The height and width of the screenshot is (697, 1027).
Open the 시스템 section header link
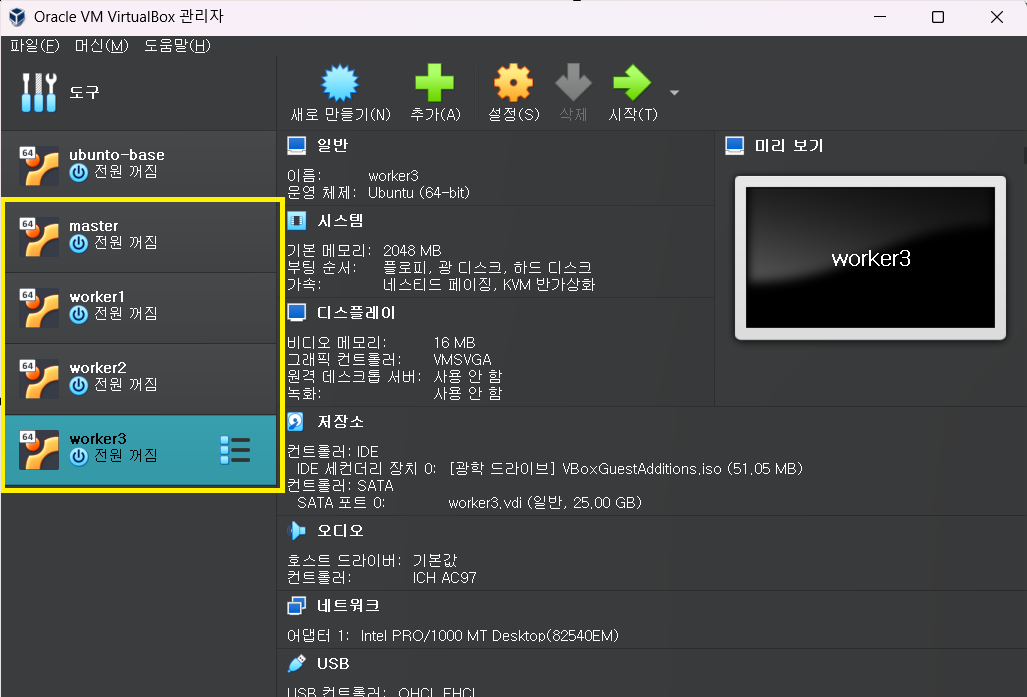(340, 221)
